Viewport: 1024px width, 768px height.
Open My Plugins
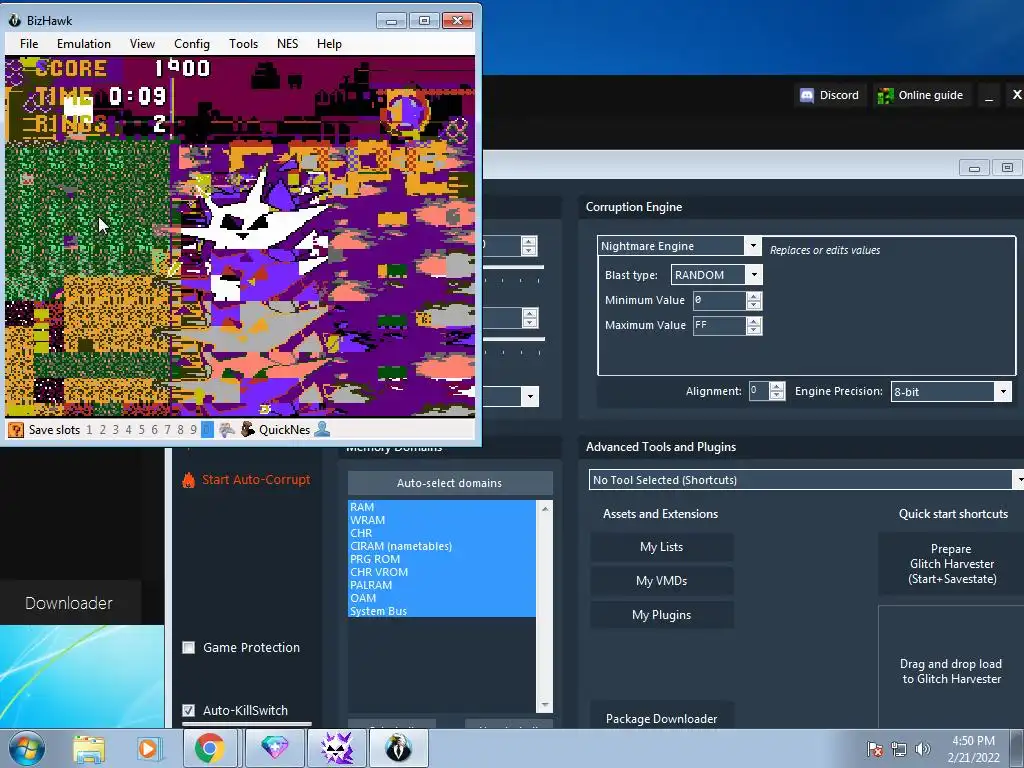click(662, 615)
